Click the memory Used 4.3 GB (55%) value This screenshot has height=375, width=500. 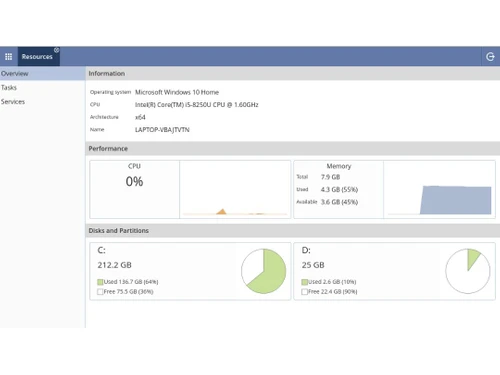pos(339,189)
